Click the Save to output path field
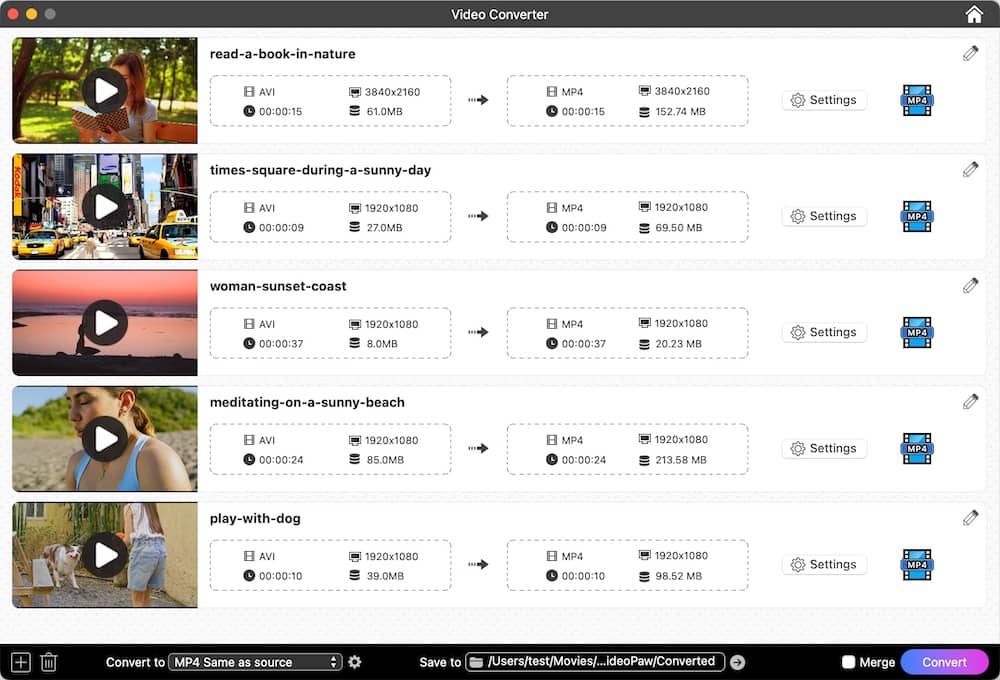Viewport: 1000px width, 680px height. 600,661
